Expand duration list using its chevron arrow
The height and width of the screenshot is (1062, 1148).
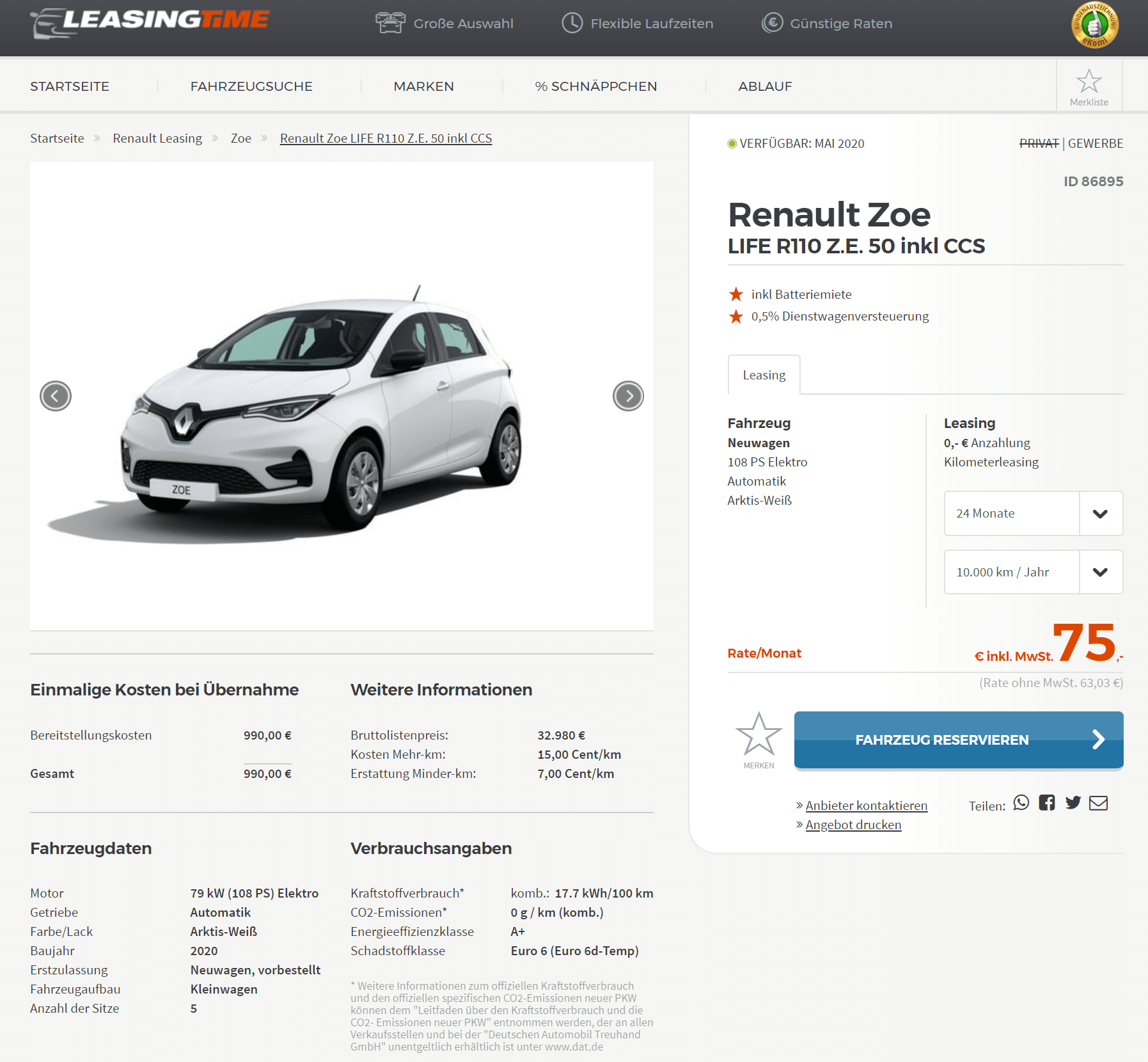[1100, 514]
